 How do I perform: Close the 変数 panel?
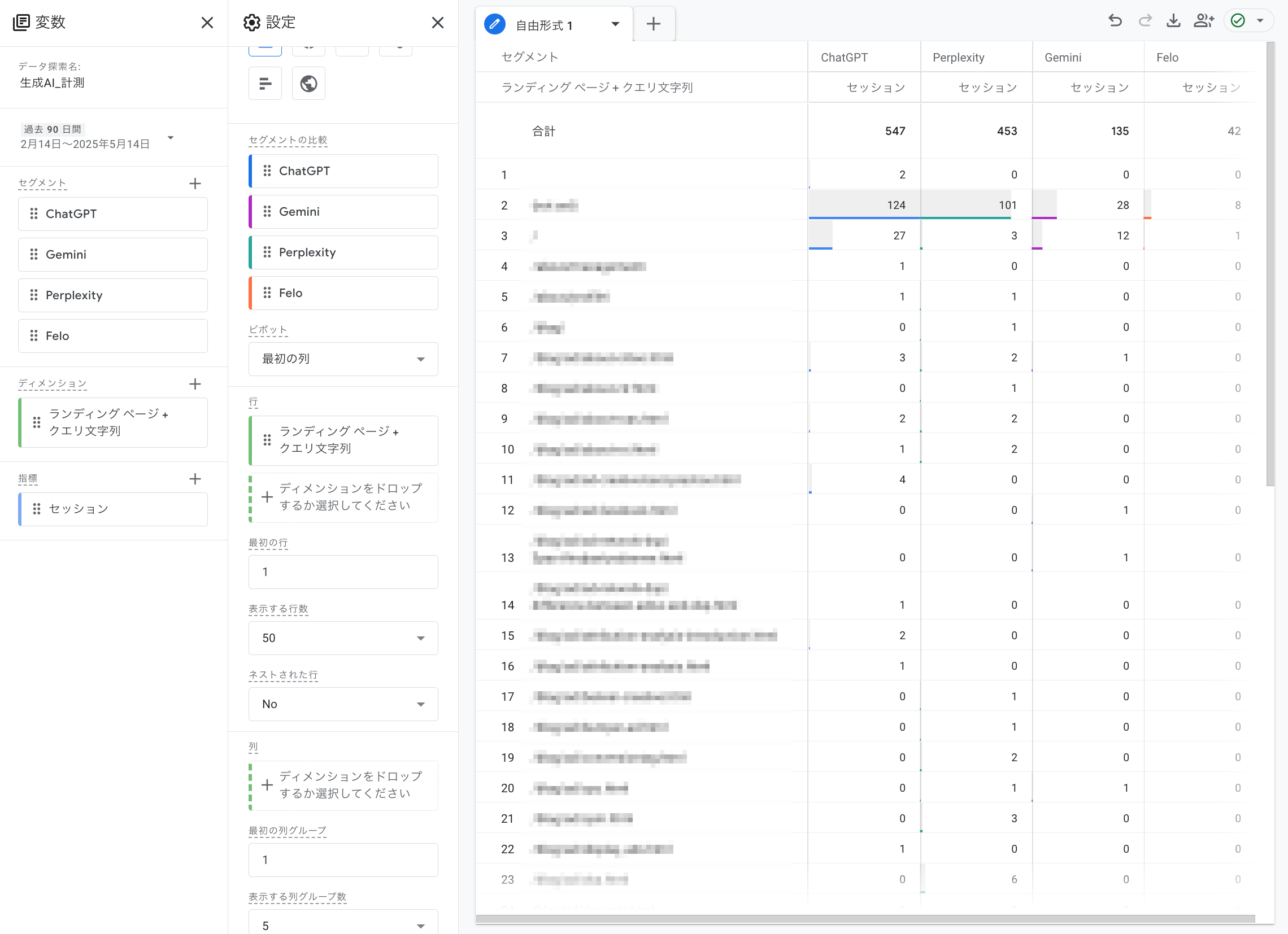click(207, 23)
